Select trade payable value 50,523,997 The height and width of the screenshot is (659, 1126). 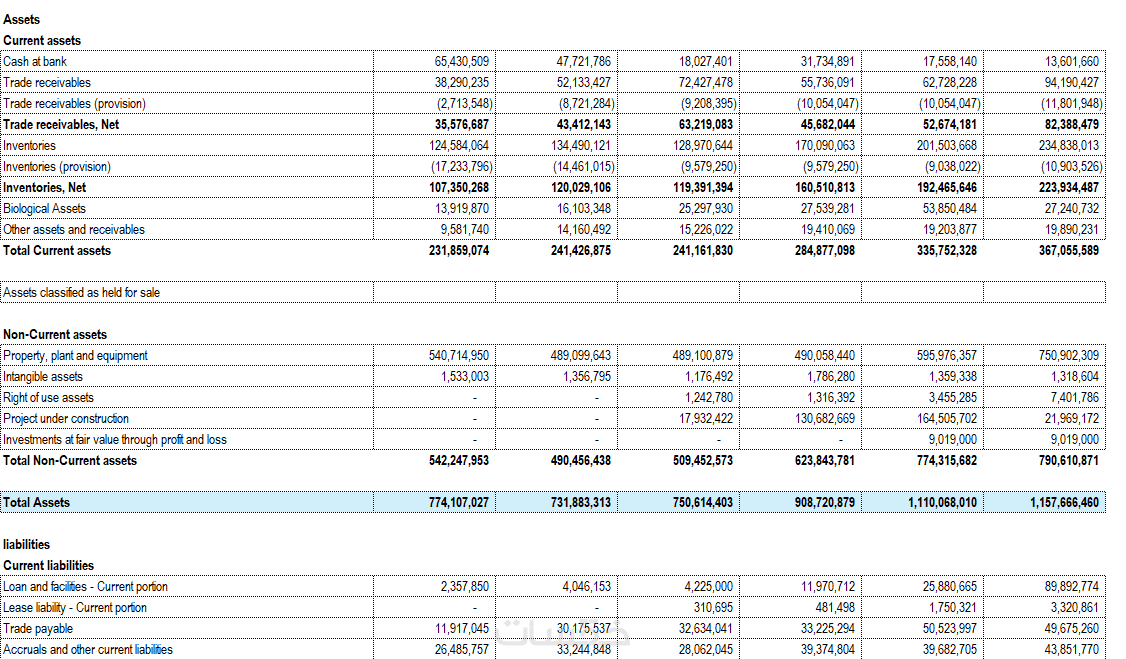[949, 629]
